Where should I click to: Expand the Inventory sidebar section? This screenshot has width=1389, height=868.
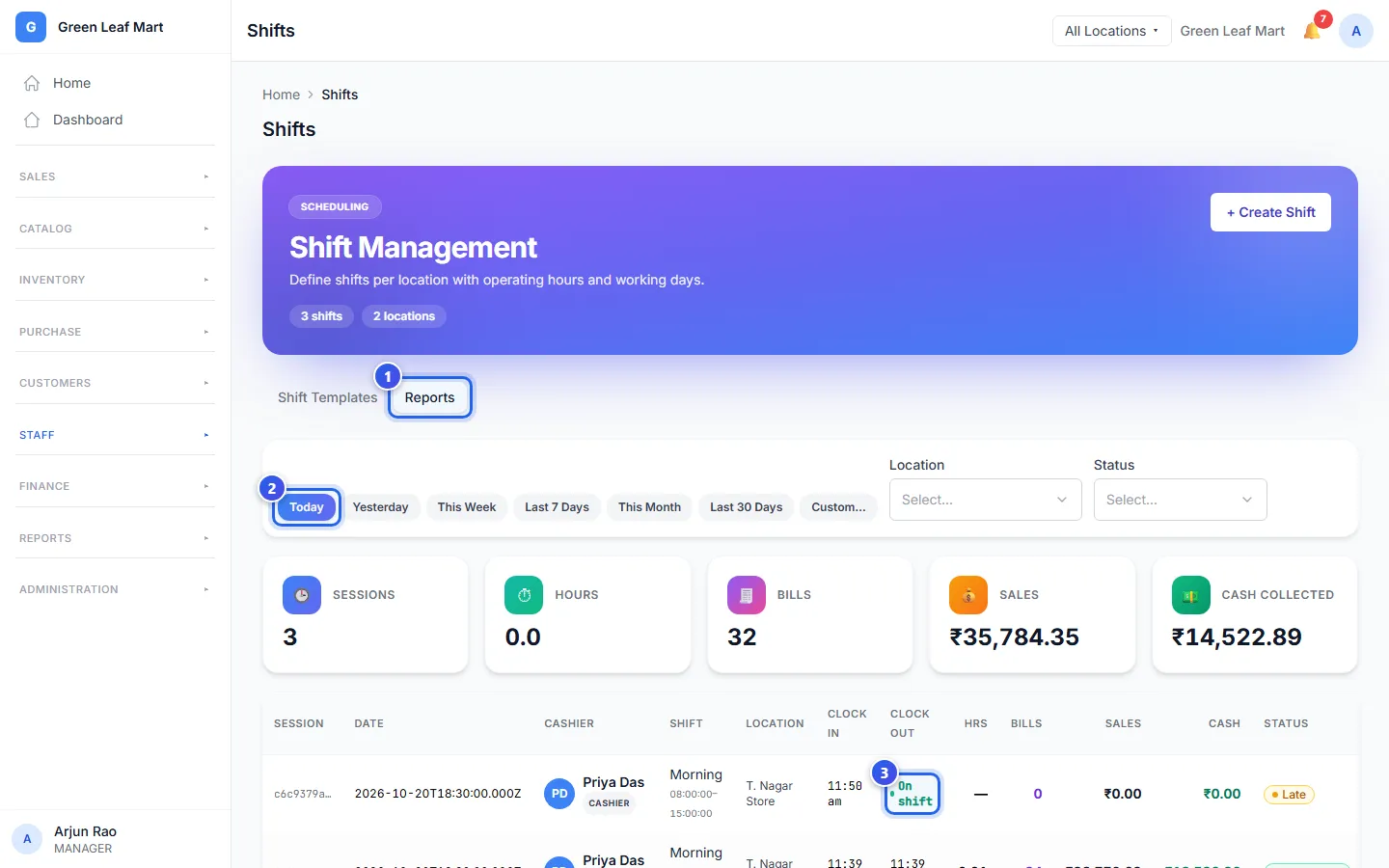(x=116, y=280)
